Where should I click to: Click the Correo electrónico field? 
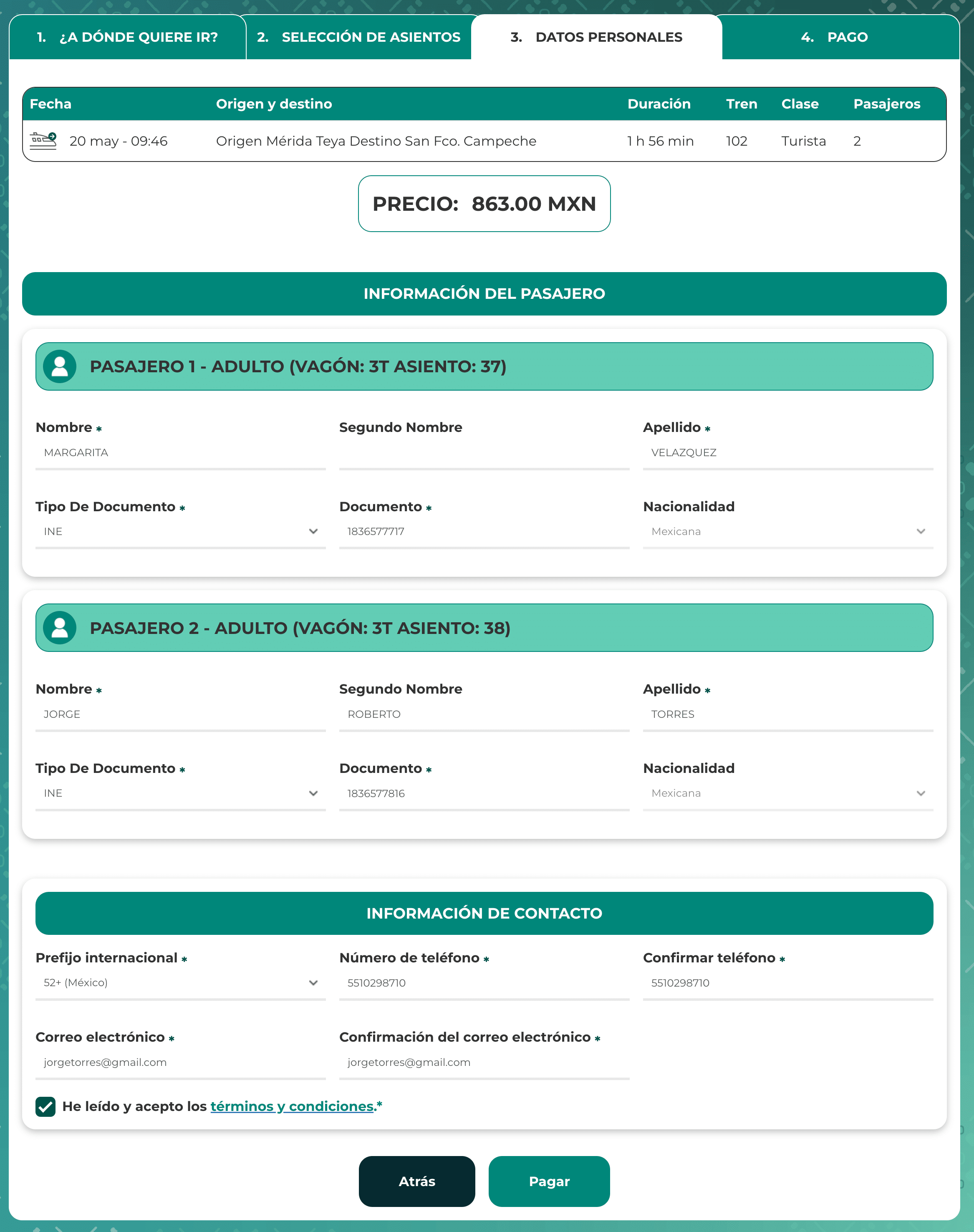[180, 1062]
